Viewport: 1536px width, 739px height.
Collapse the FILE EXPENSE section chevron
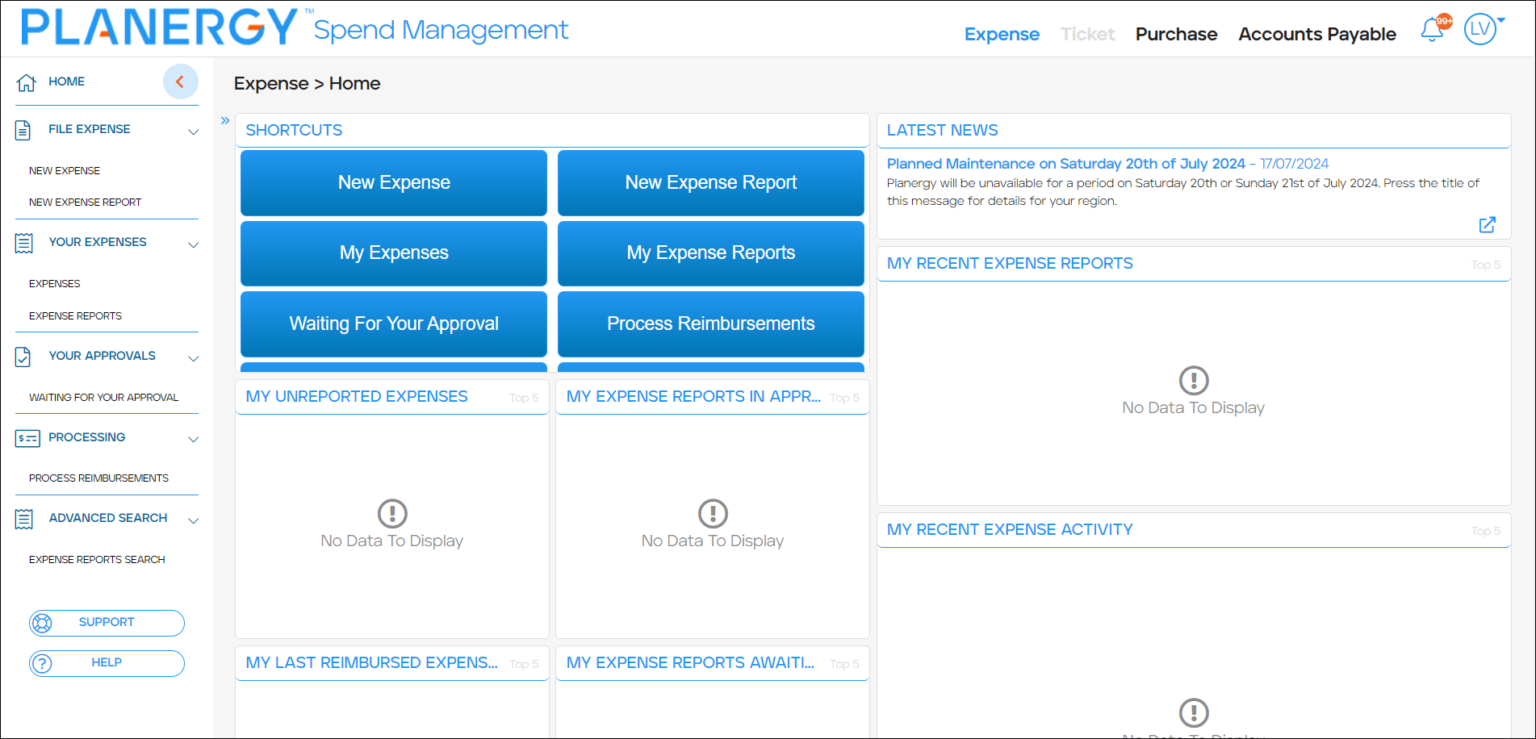pos(192,129)
